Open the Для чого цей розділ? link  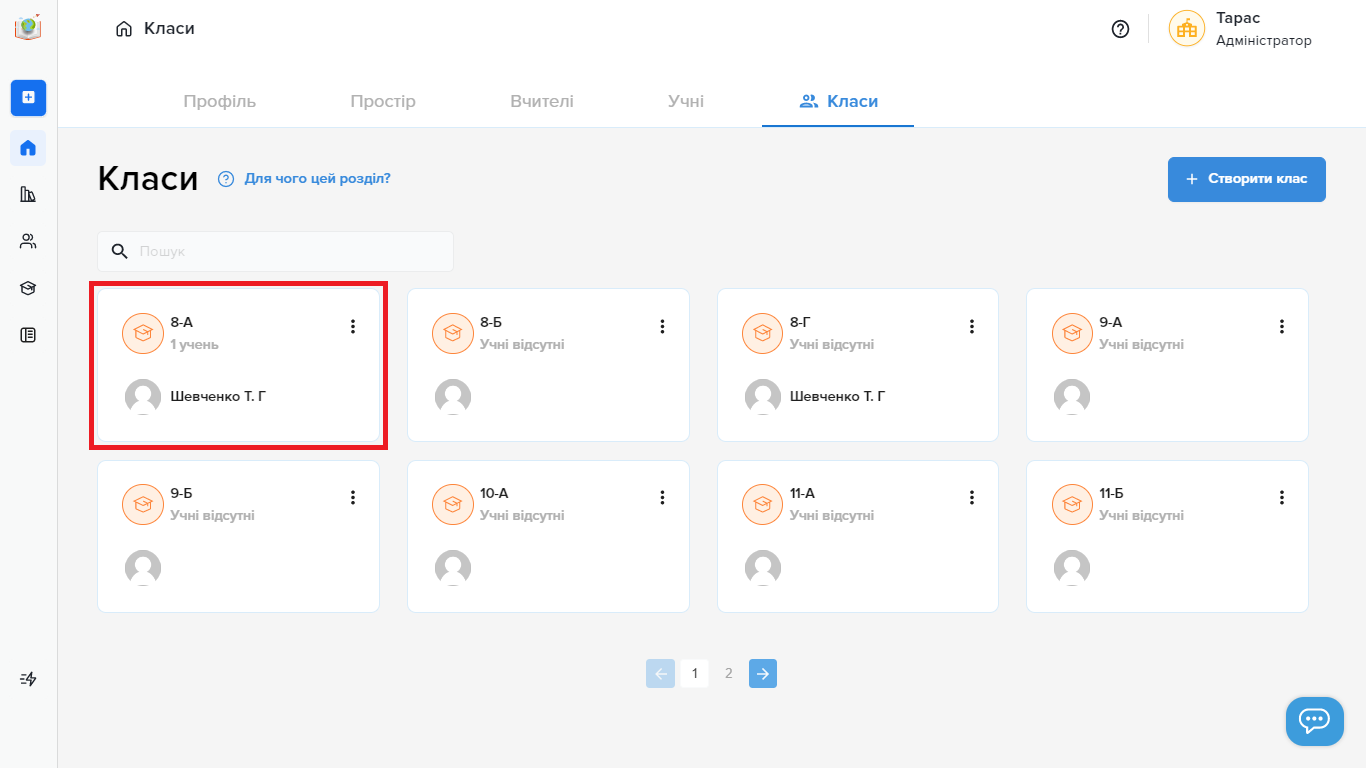317,179
